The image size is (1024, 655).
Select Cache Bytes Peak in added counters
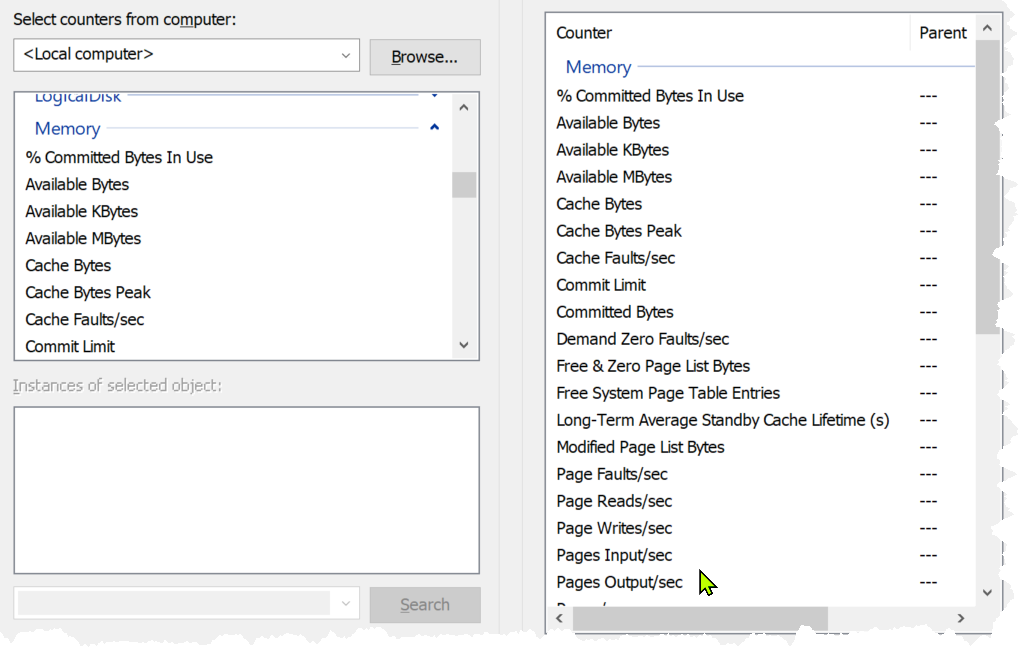618,231
